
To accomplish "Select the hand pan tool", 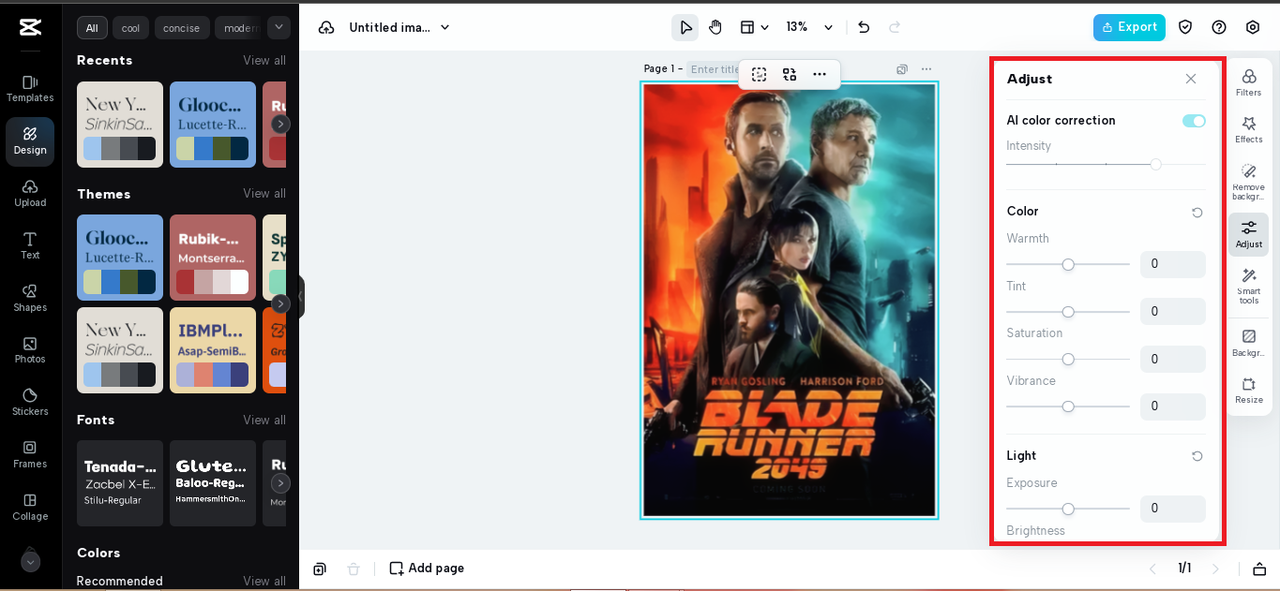I will [x=716, y=27].
